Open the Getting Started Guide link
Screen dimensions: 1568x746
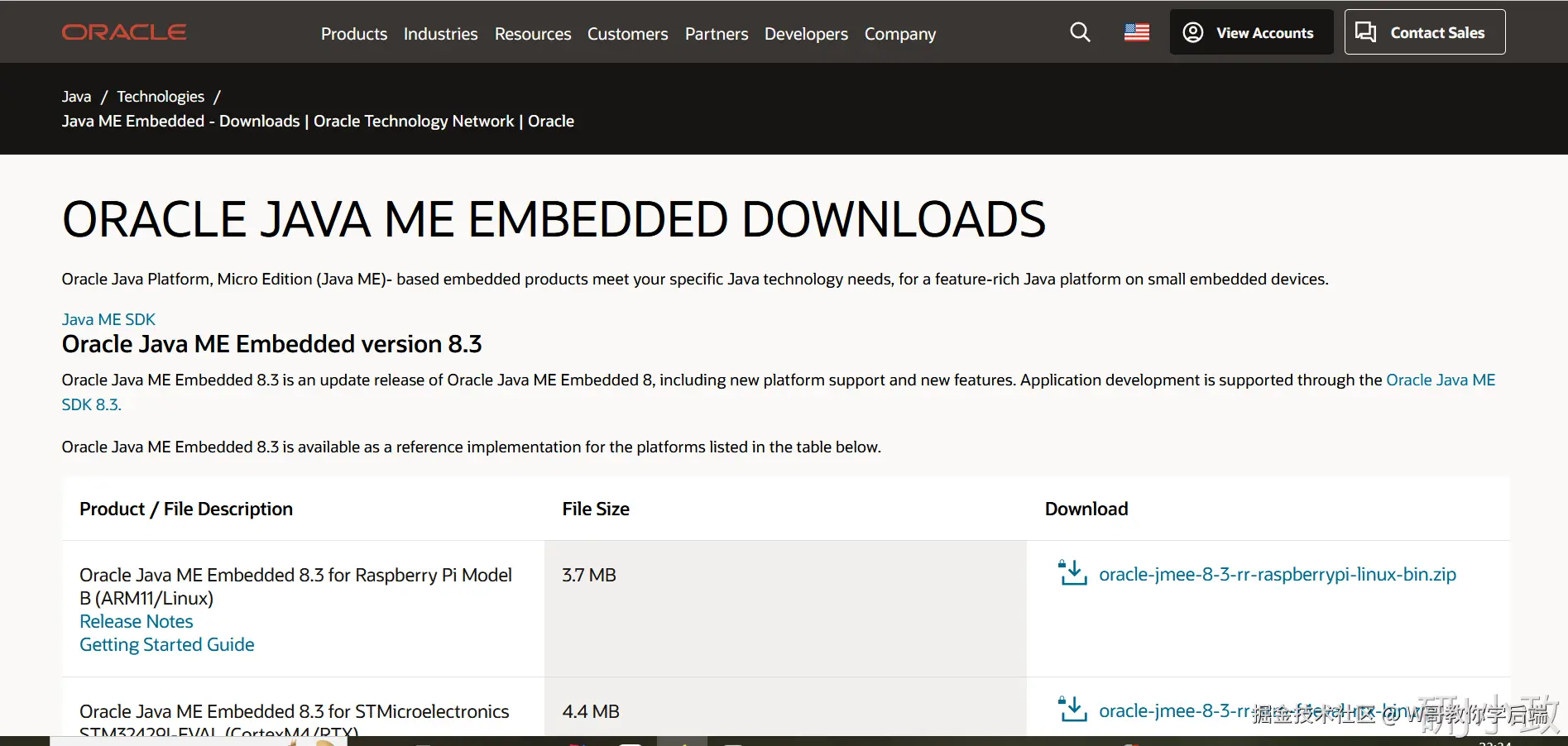167,644
